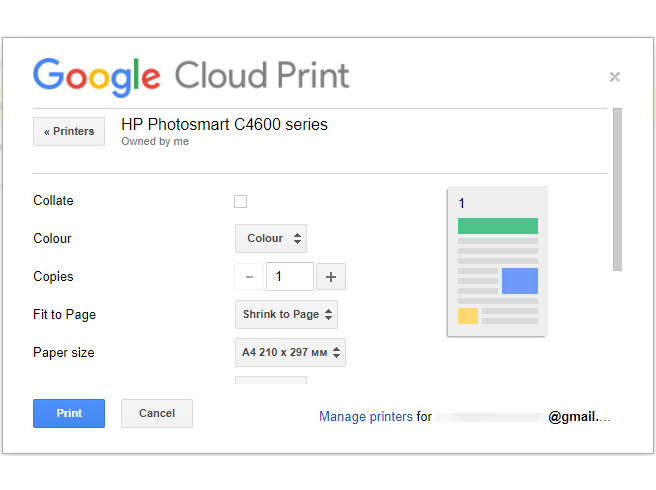The height and width of the screenshot is (490, 656).
Task: Click the Google logo
Action: [x=97, y=77]
